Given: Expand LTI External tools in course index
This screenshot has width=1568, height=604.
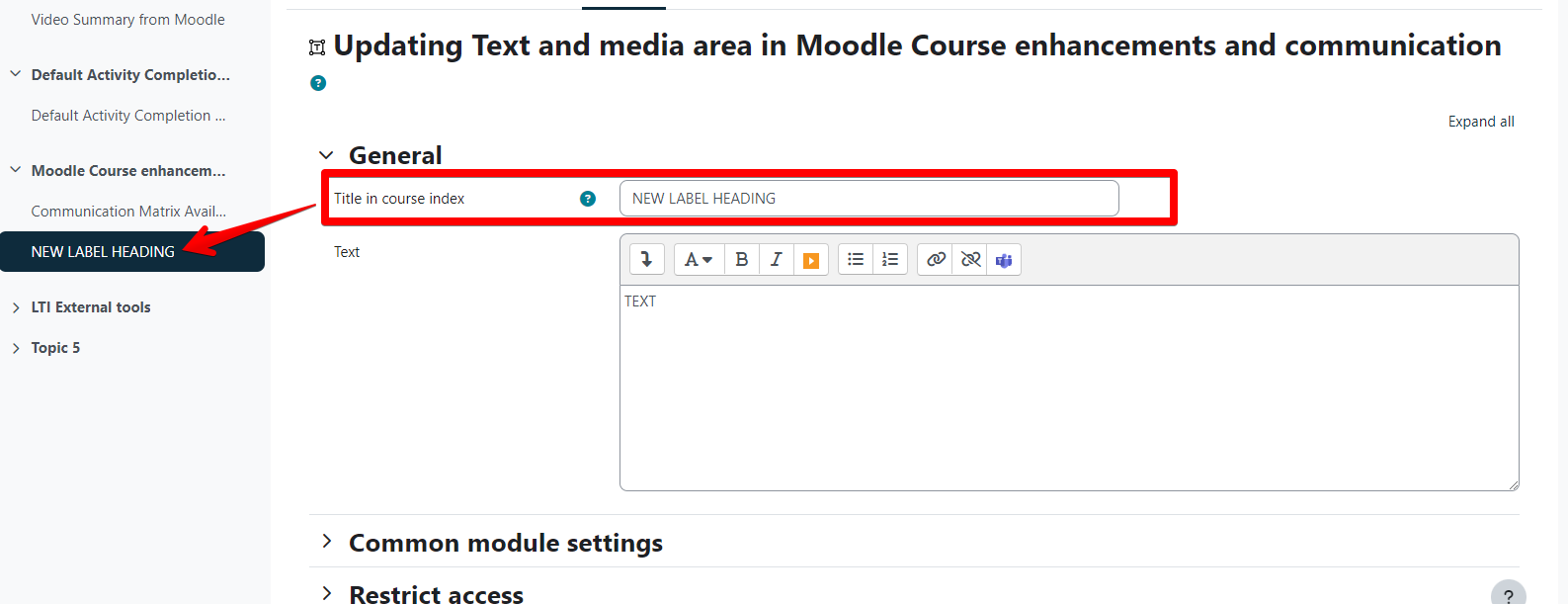Looking at the screenshot, I should coord(16,307).
